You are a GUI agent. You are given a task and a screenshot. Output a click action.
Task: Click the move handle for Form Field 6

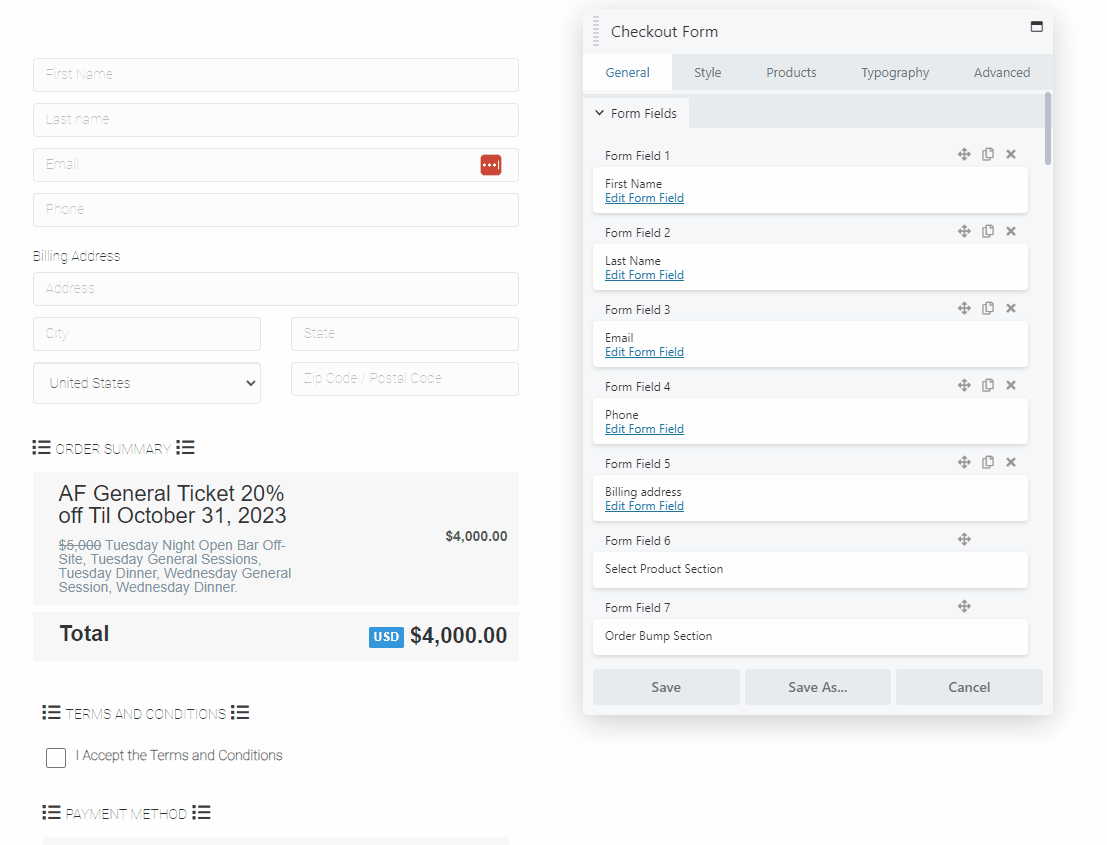point(964,539)
